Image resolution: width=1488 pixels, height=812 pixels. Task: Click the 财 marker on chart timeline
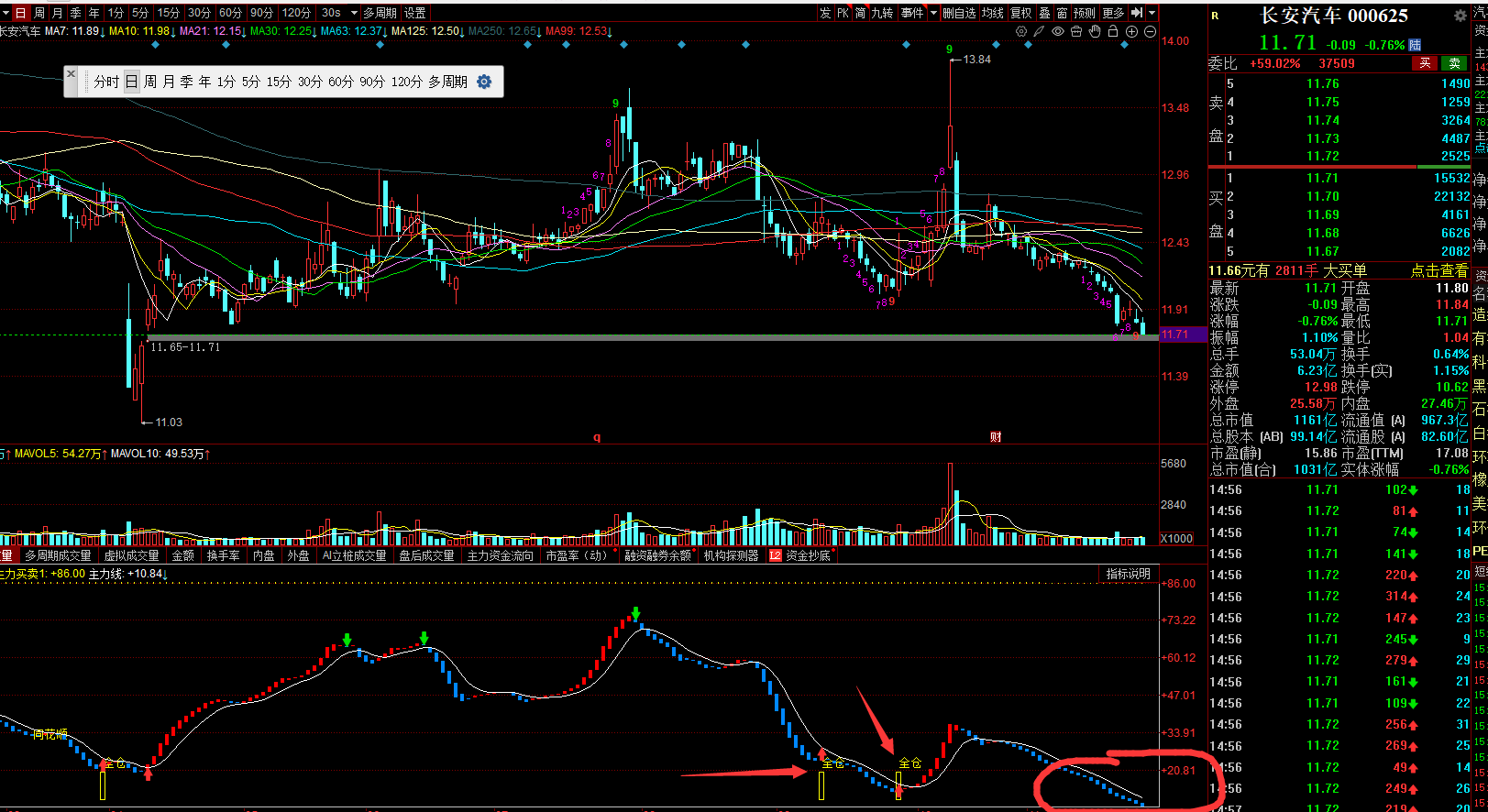point(996,437)
